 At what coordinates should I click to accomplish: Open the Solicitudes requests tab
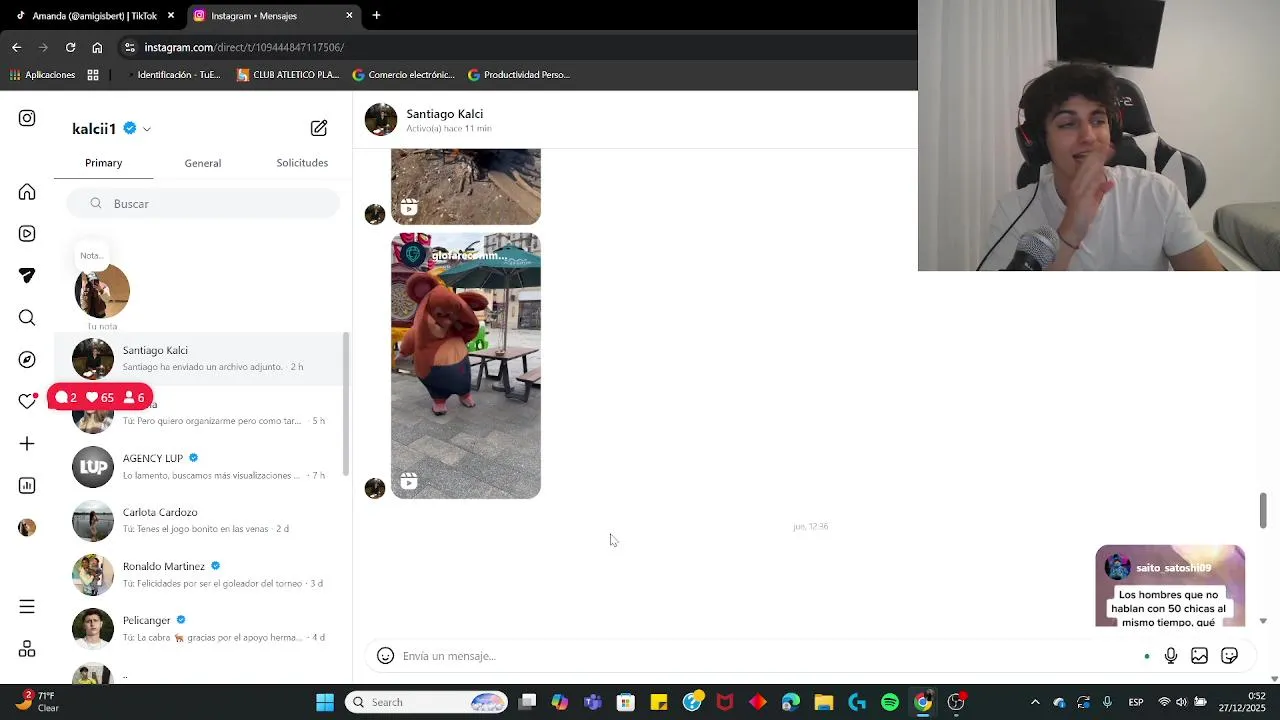pyautogui.click(x=302, y=163)
